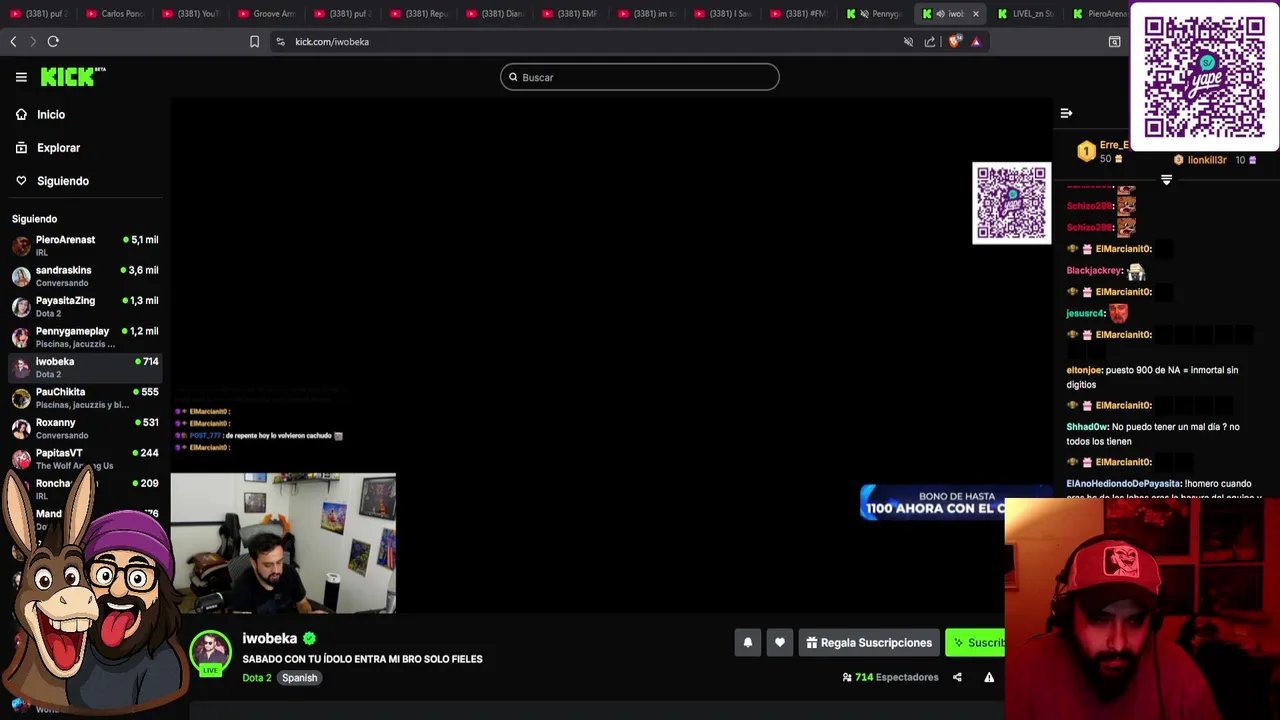The image size is (1280, 720).
Task: Click the iwobeka channel name
Action: pyautogui.click(x=270, y=638)
